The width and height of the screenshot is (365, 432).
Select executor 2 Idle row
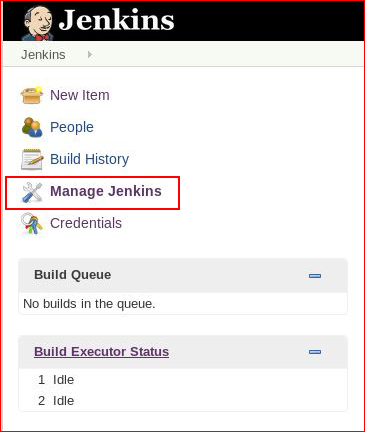coord(183,401)
